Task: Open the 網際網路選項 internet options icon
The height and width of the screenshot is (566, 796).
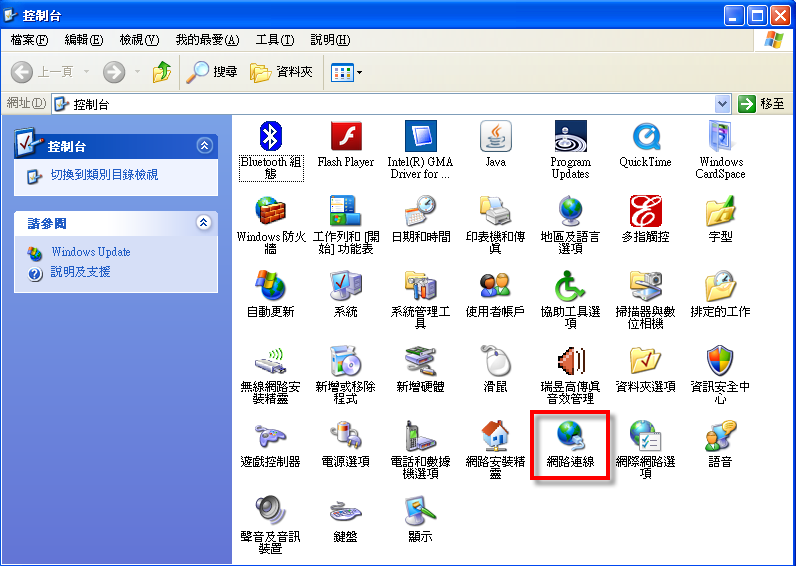Action: 646,437
